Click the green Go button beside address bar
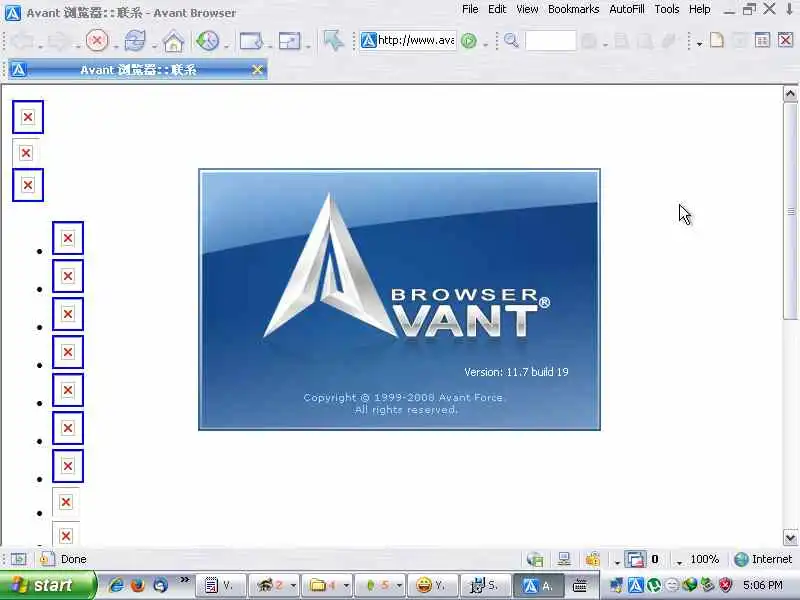Image resolution: width=800 pixels, height=600 pixels. click(468, 41)
